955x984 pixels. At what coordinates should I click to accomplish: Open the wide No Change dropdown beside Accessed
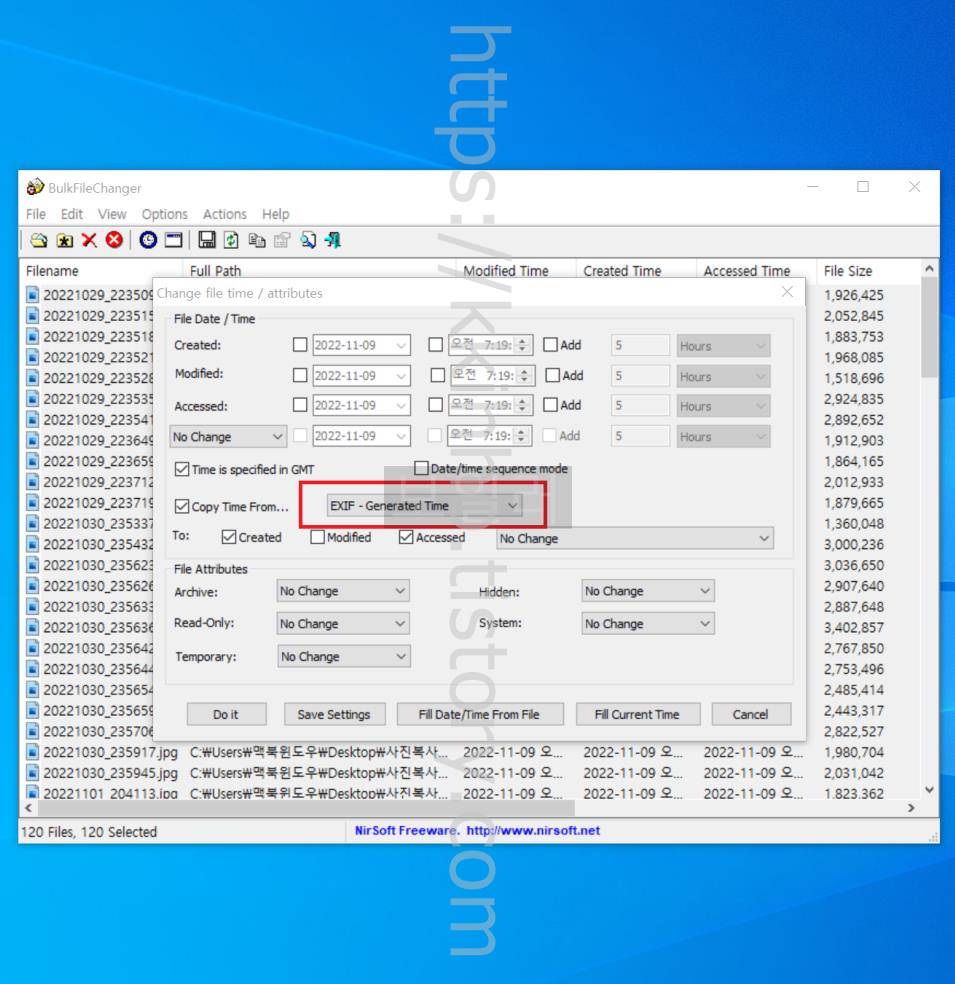(635, 538)
